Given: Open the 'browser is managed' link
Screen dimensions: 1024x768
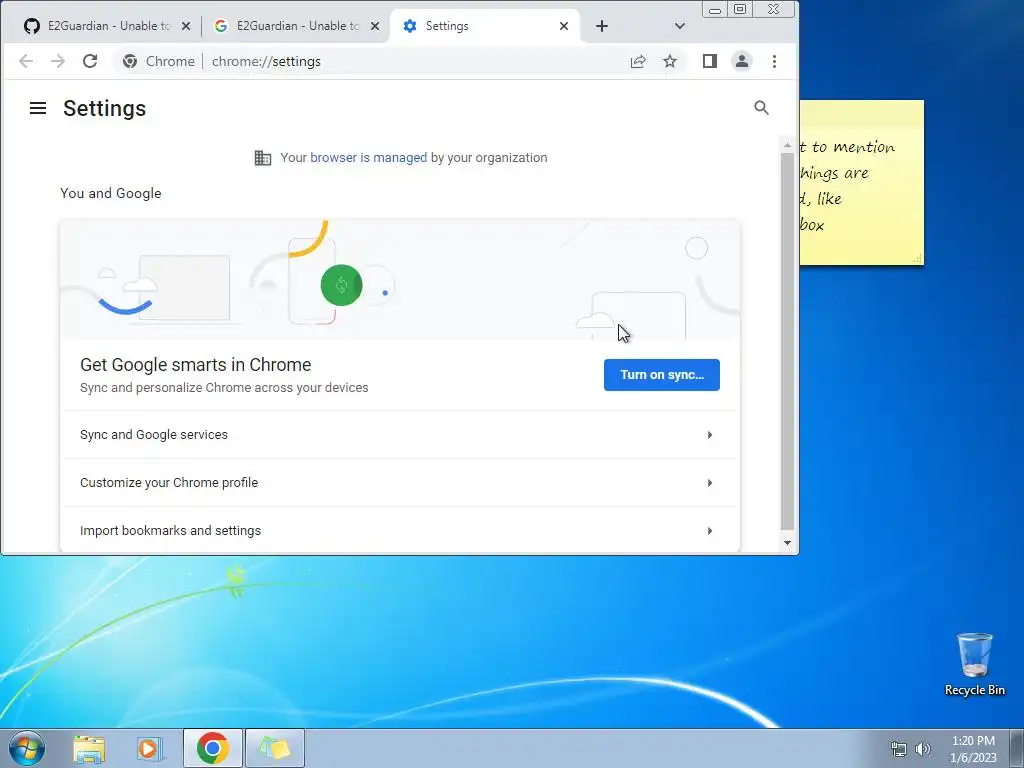Looking at the screenshot, I should 368,157.
